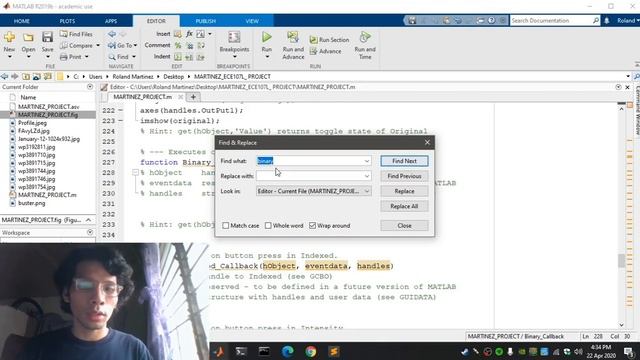640x360 pixels.
Task: Open the Breakpoints icon
Action: (234, 38)
